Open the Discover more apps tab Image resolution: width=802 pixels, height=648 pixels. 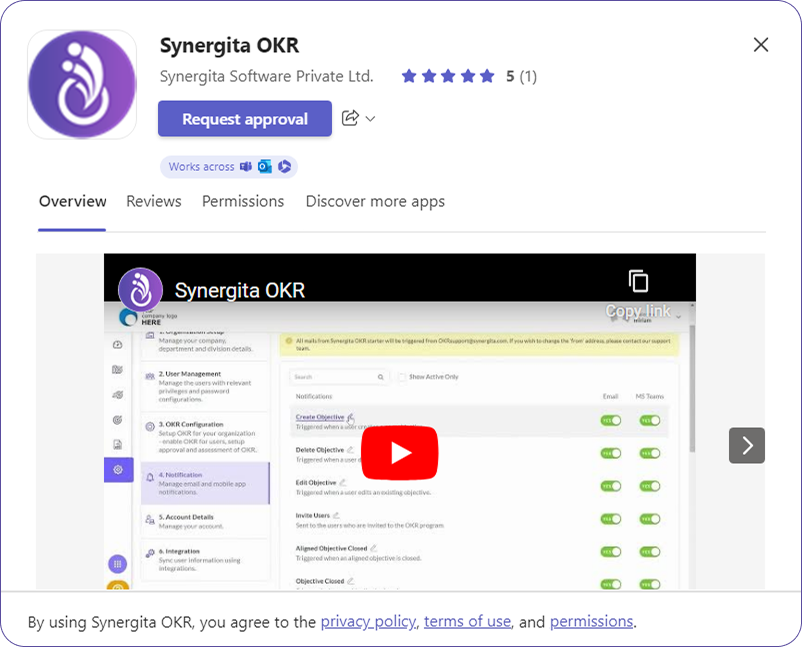tap(375, 201)
